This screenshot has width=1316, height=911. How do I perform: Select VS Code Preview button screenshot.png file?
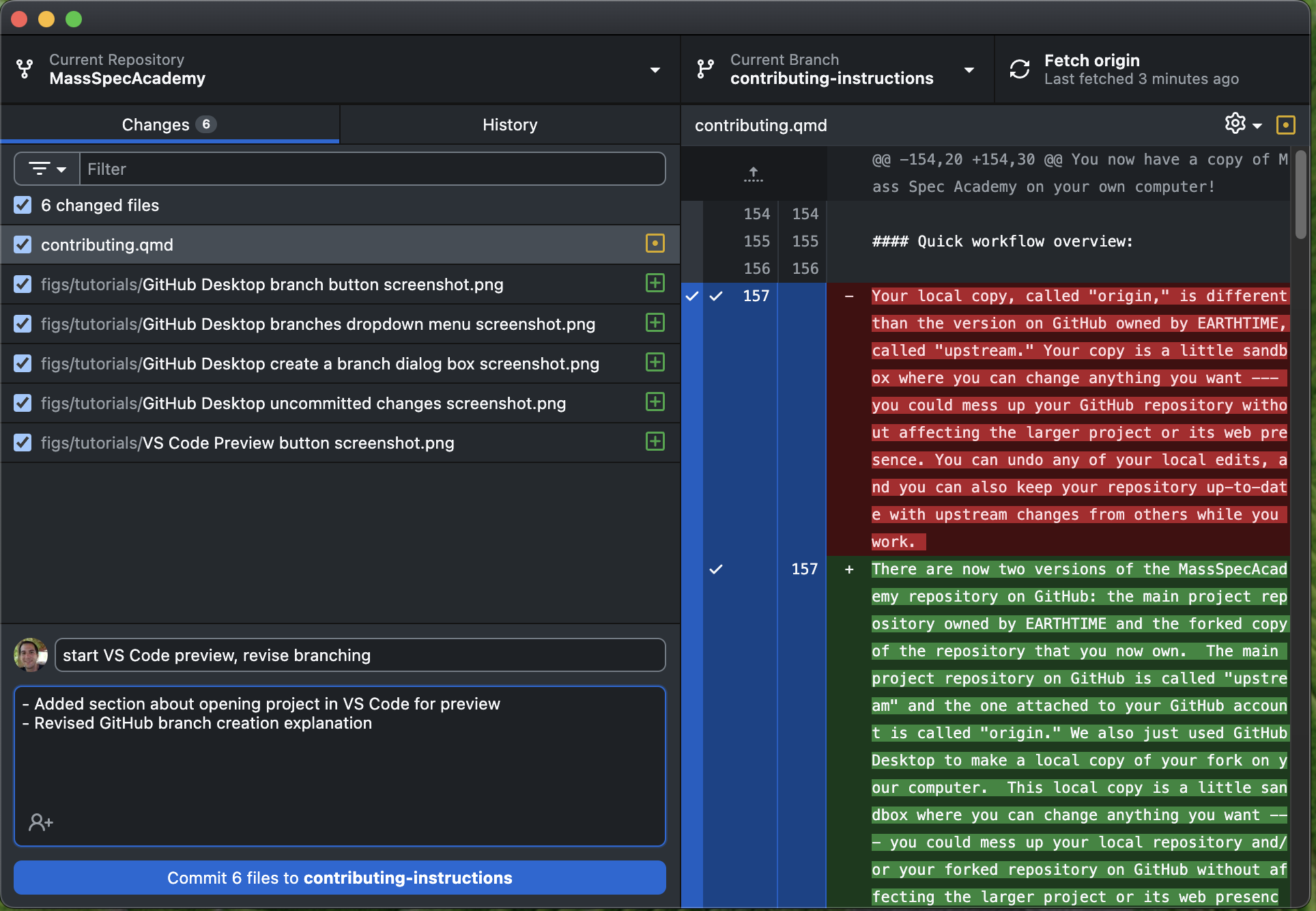[x=340, y=443]
